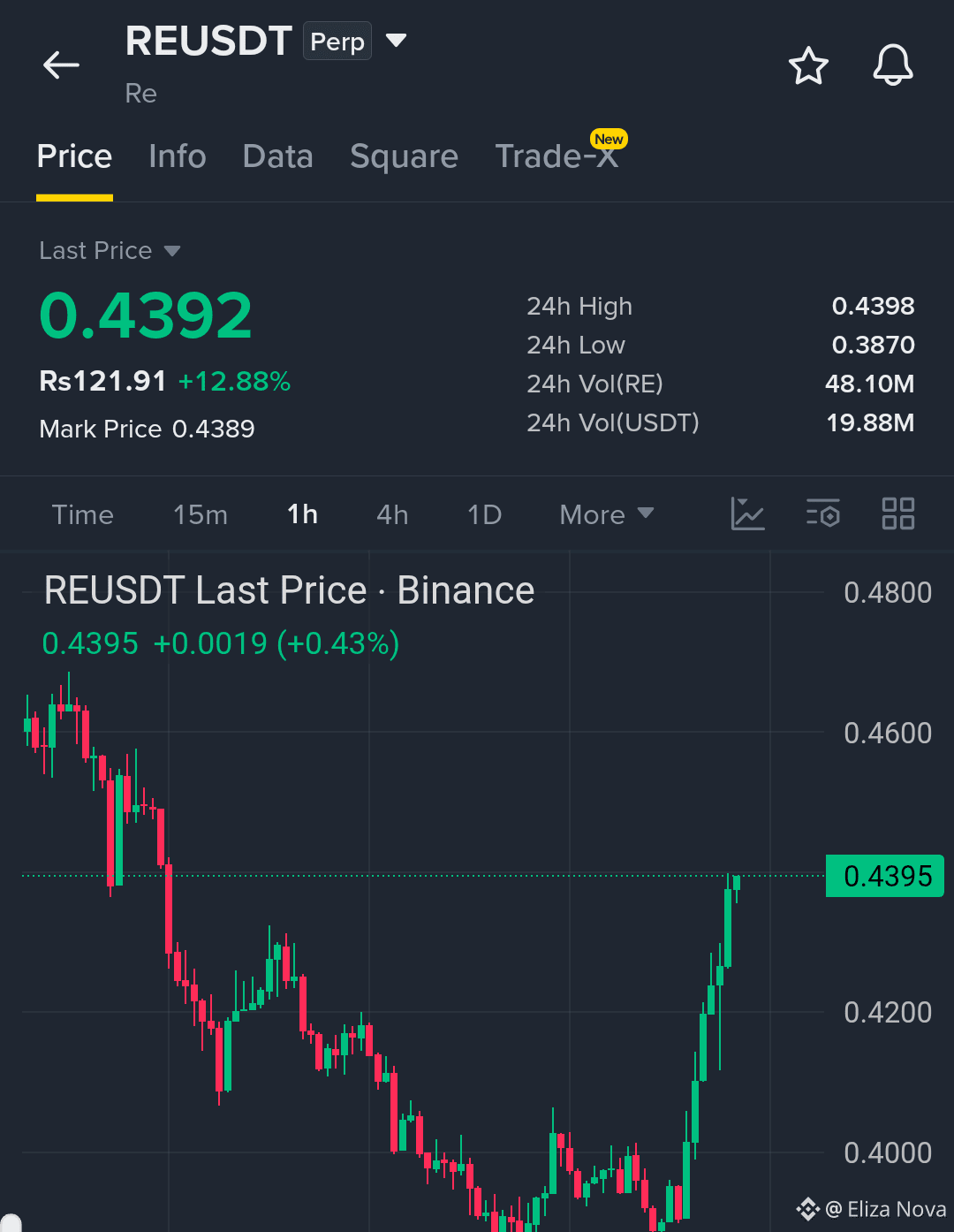Tap the REUSDT symbol title
Image resolution: width=954 pixels, height=1232 pixels.
(x=208, y=41)
